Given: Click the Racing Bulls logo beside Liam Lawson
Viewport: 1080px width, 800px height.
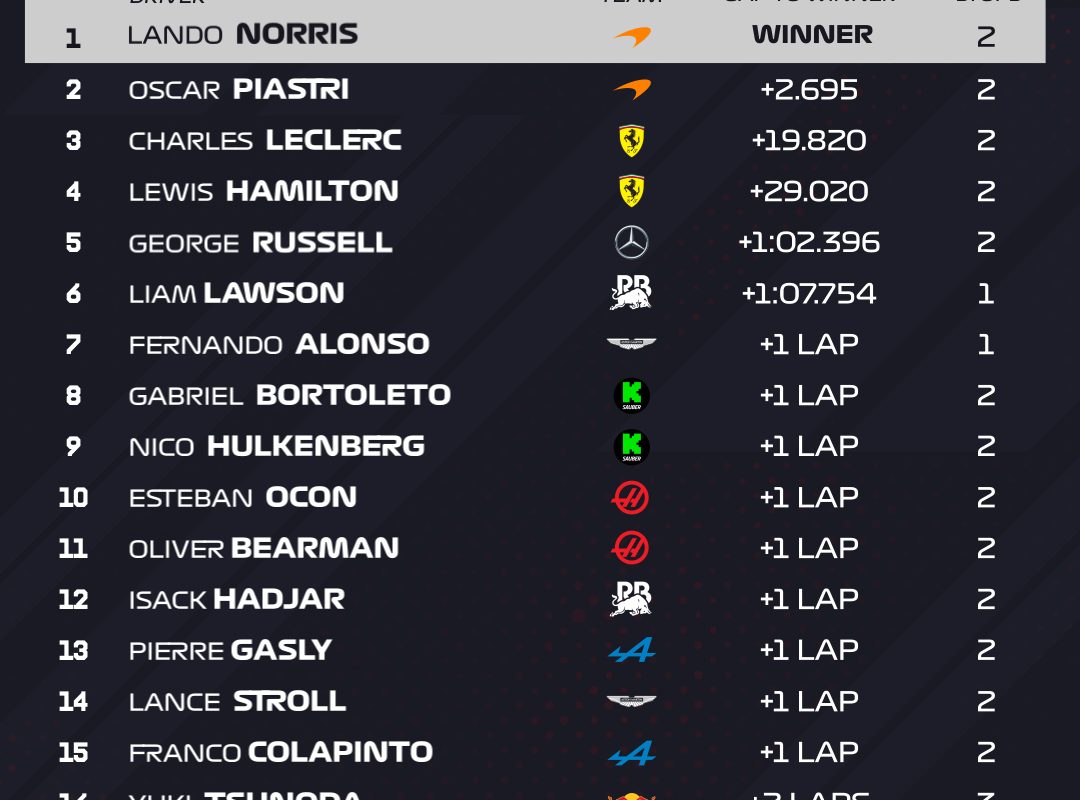Looking at the screenshot, I should 631,293.
